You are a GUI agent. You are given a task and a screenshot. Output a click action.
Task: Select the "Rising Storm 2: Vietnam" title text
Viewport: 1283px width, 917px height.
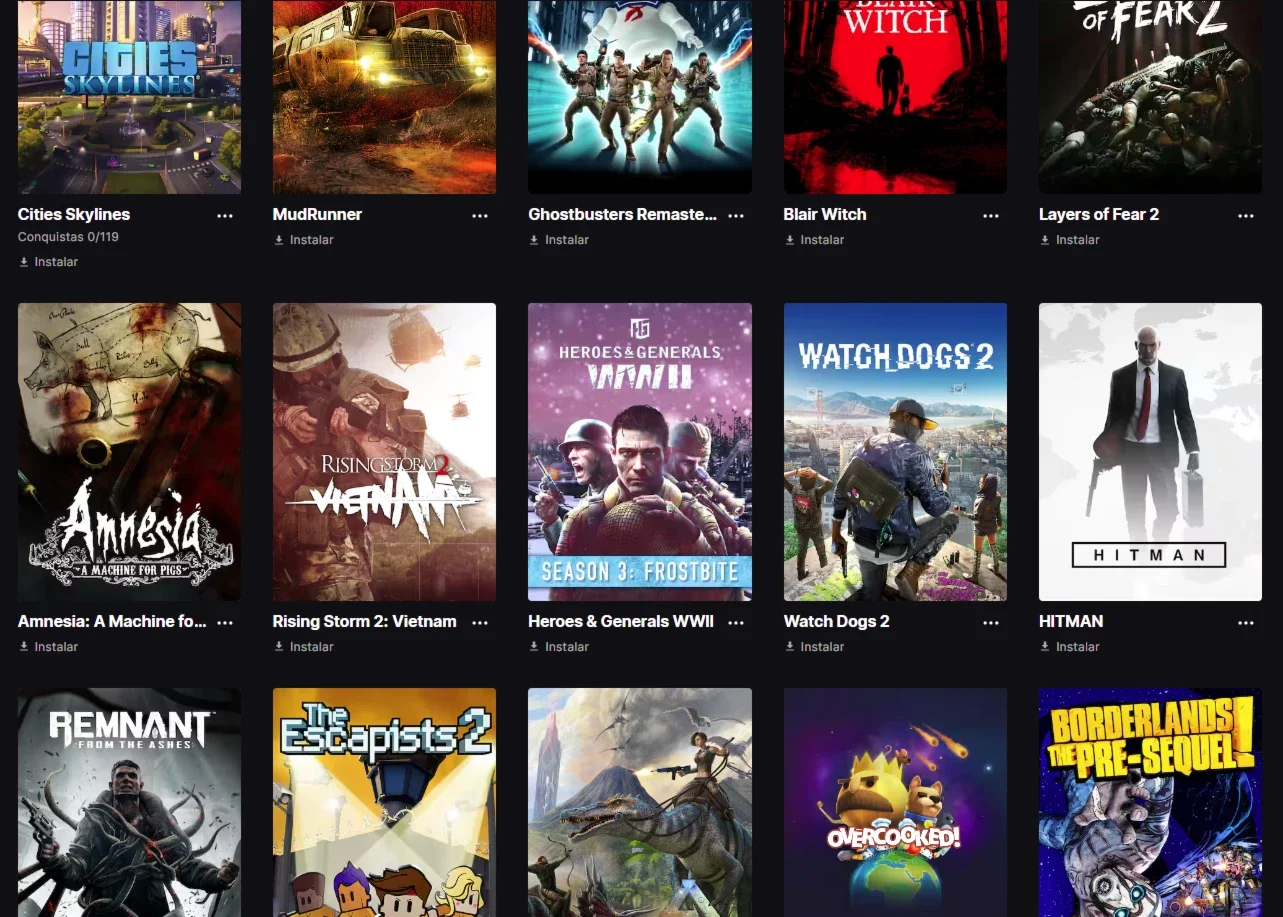tap(364, 621)
